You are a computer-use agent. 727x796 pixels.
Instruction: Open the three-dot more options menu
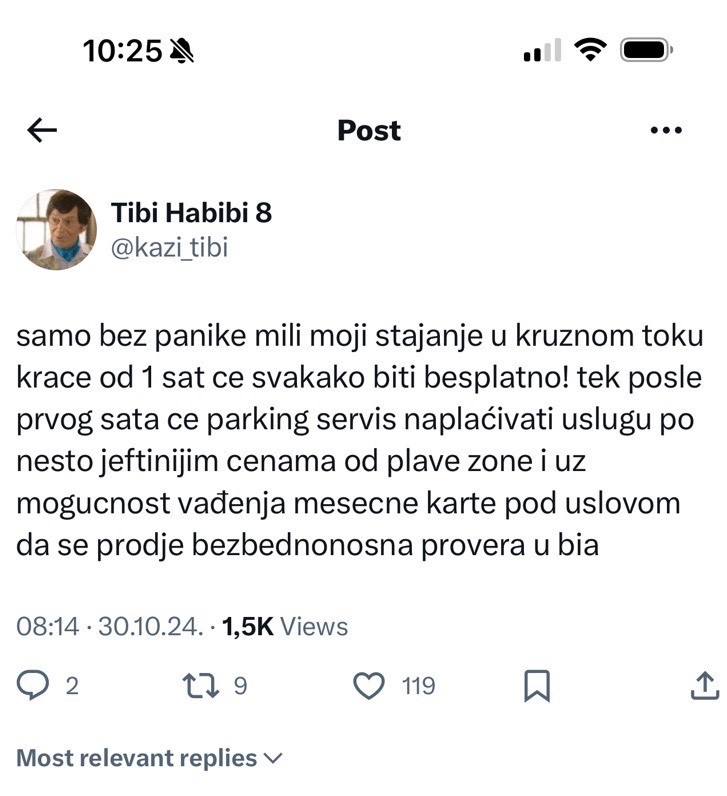pyautogui.click(x=665, y=130)
